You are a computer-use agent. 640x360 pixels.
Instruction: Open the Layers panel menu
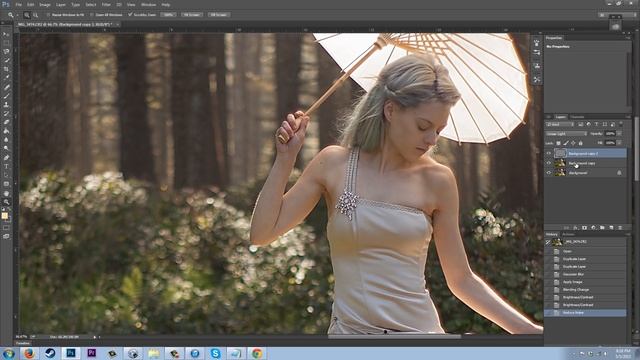(x=628, y=117)
